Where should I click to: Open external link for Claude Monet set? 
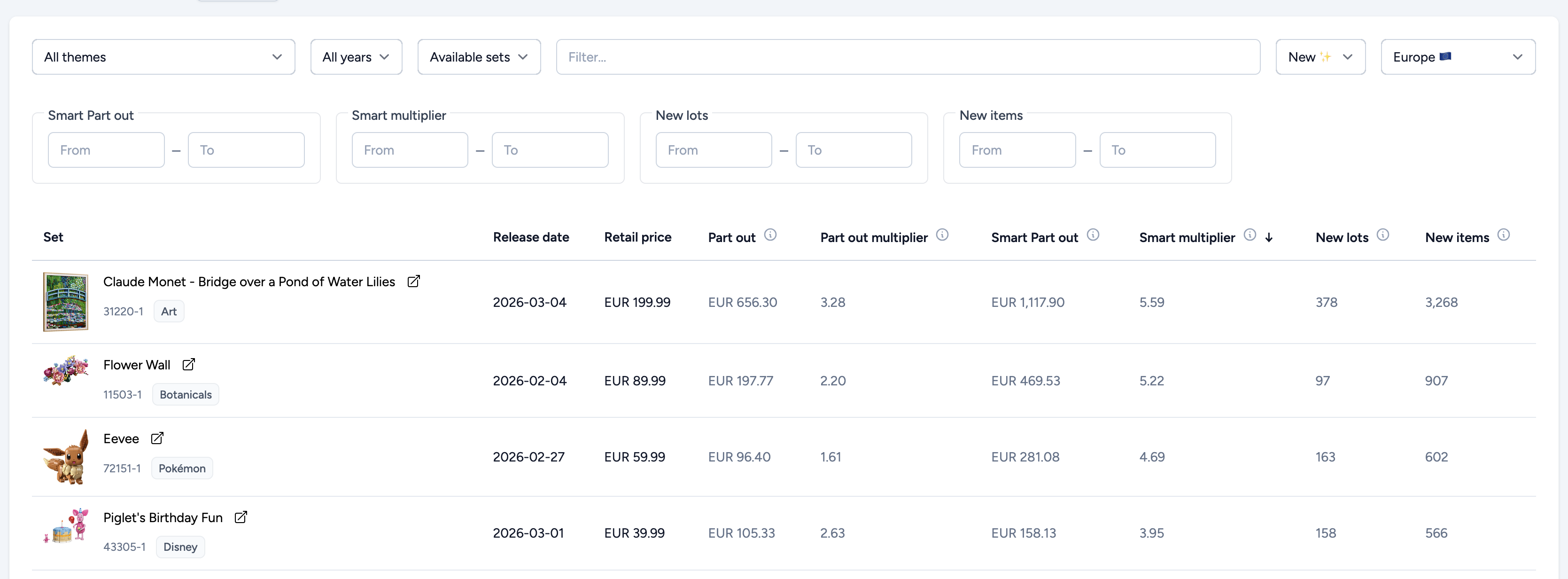[x=414, y=282]
